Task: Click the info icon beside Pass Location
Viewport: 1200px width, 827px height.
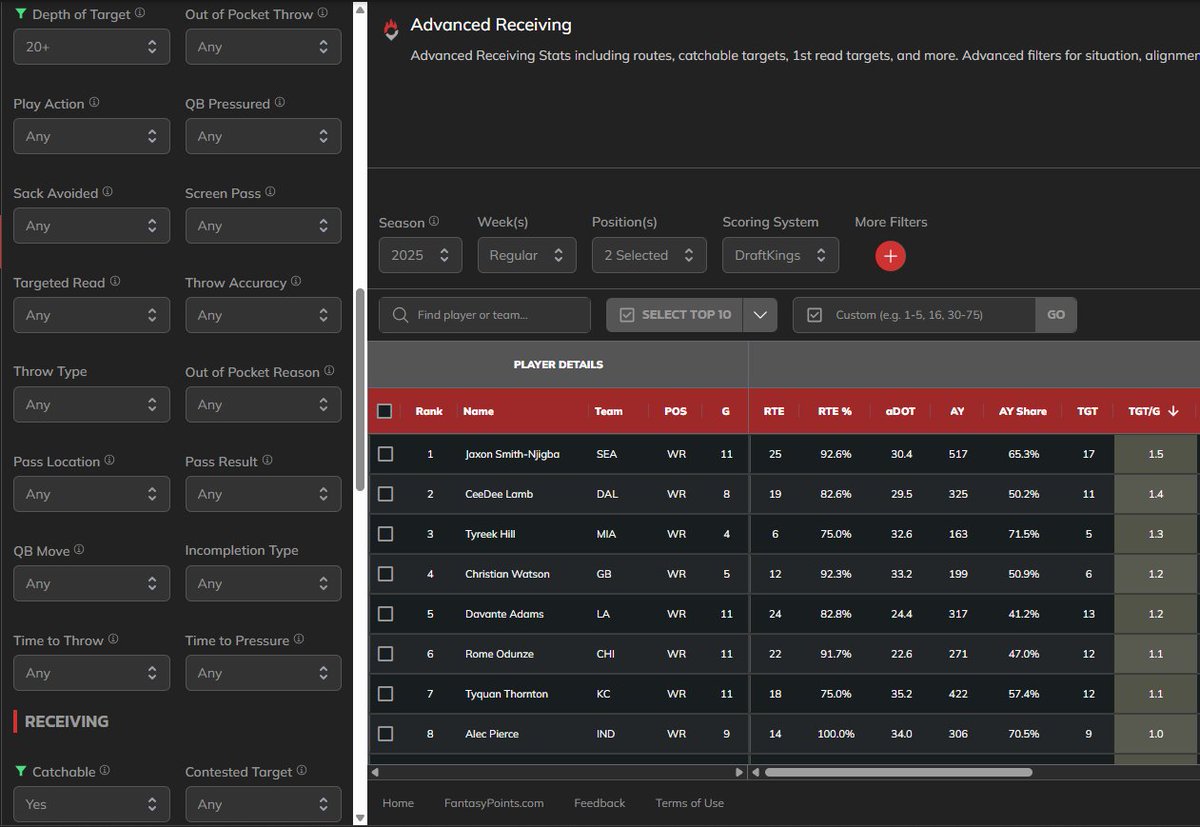Action: (x=110, y=461)
